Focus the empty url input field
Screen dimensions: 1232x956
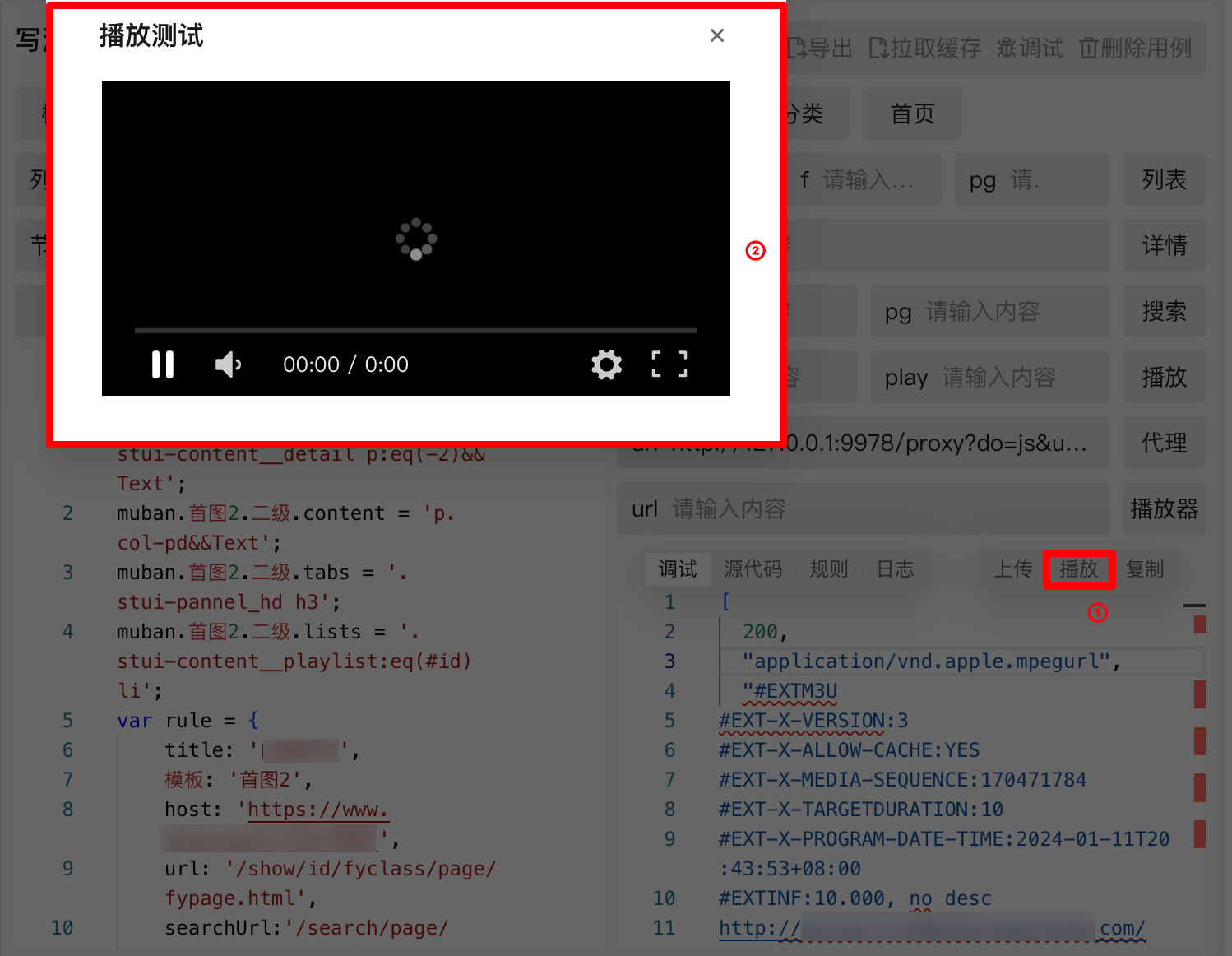pyautogui.click(x=864, y=508)
